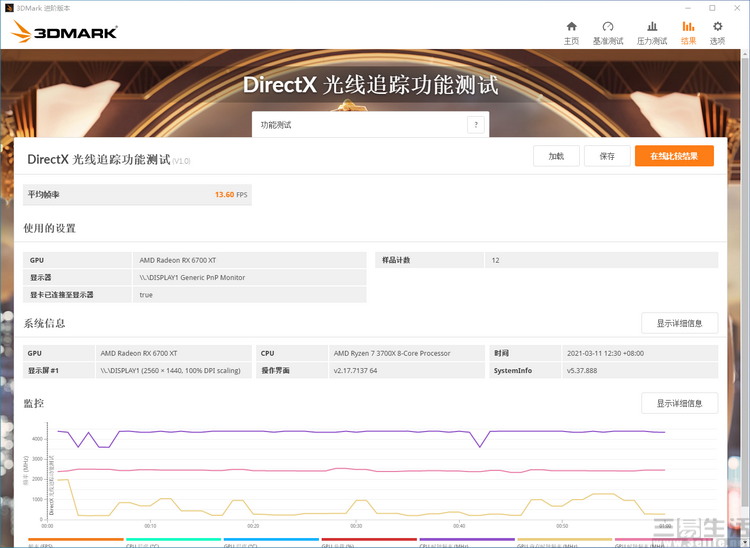Click the orange 在线比较结果 button
The image size is (750, 548).
coord(674,156)
